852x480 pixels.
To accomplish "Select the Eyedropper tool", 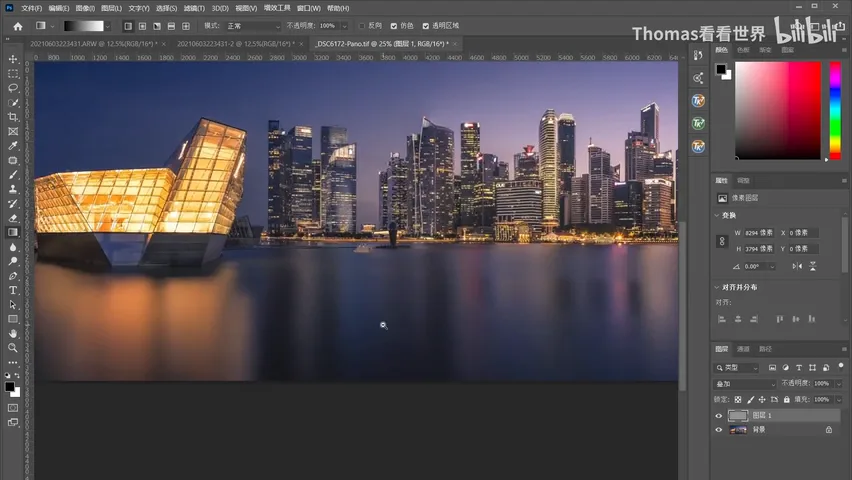I will point(13,146).
